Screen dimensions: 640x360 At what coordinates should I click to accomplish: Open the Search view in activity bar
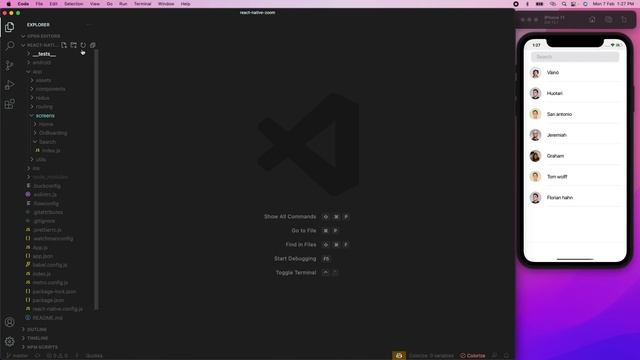pos(9,45)
